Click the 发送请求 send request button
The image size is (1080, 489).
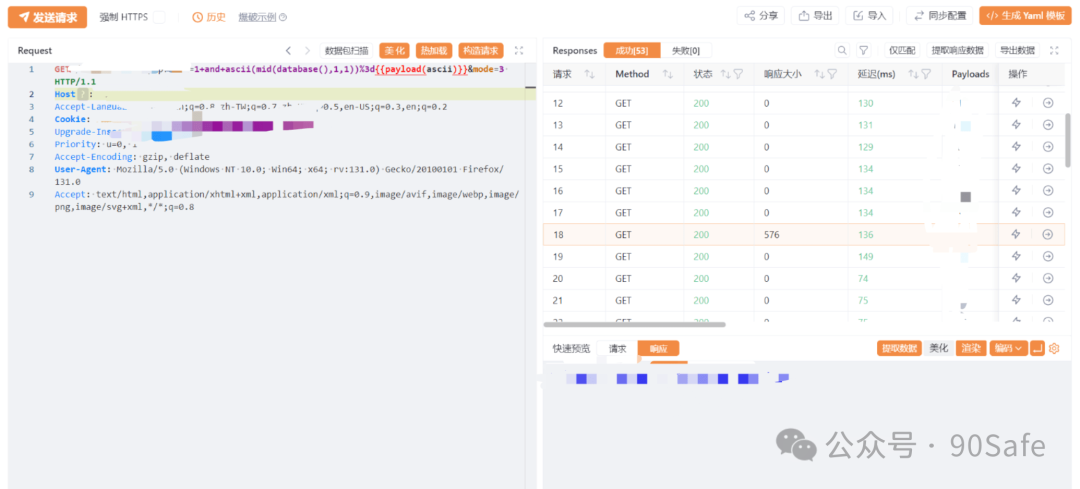[x=48, y=17]
